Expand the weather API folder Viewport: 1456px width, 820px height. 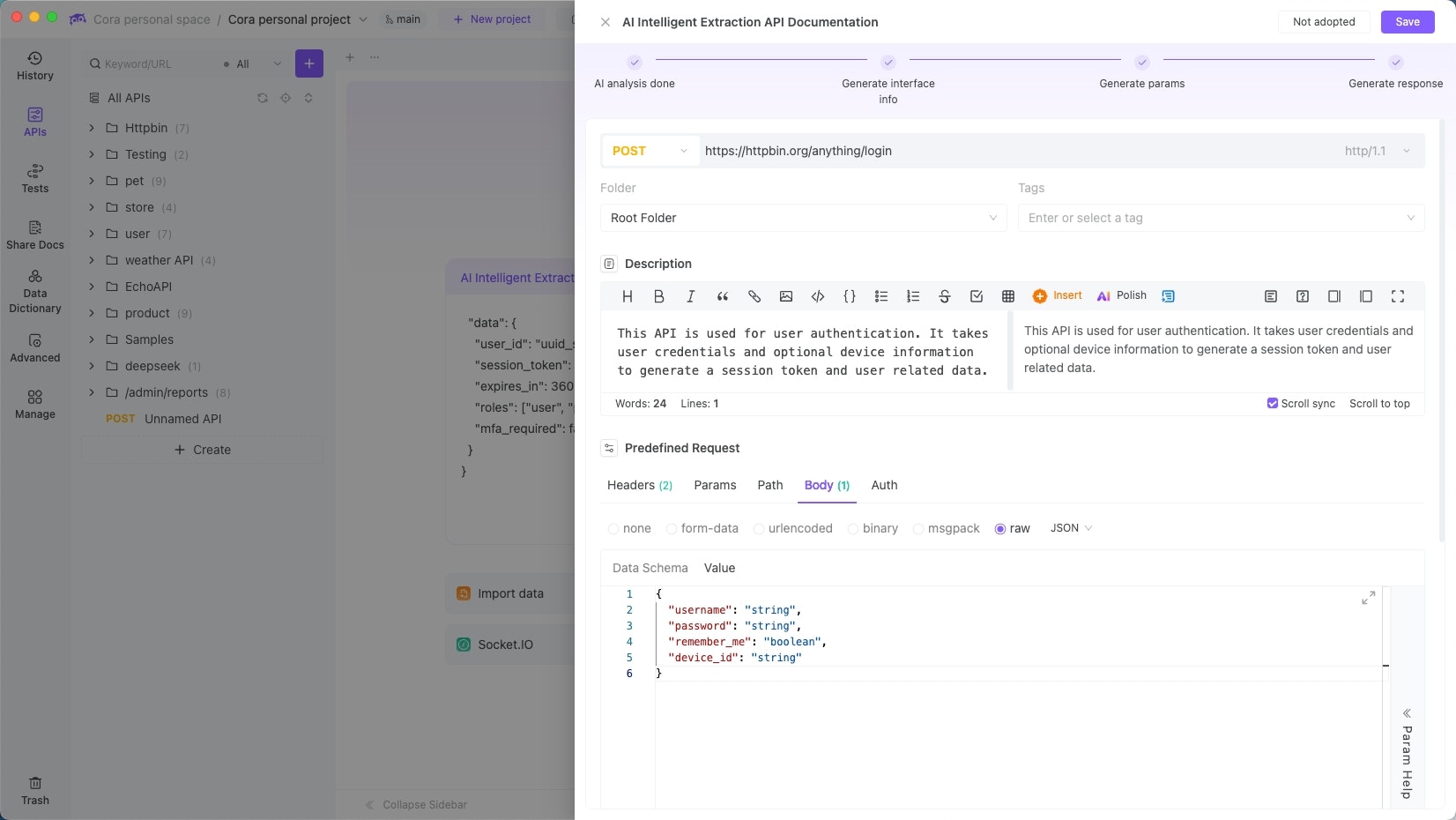pyautogui.click(x=92, y=260)
